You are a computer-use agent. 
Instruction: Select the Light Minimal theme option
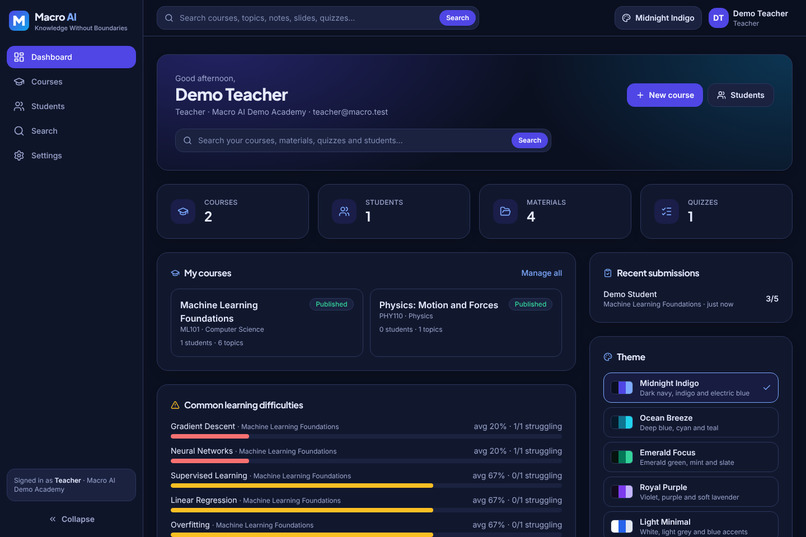tap(690, 524)
